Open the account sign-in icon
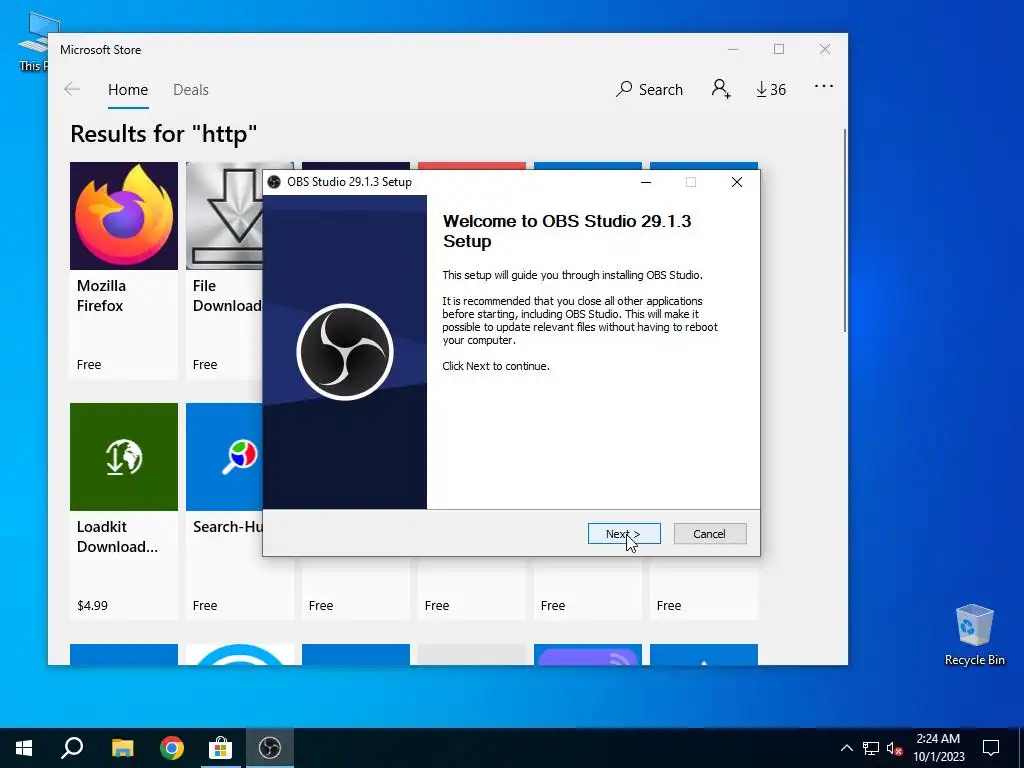 coord(721,89)
